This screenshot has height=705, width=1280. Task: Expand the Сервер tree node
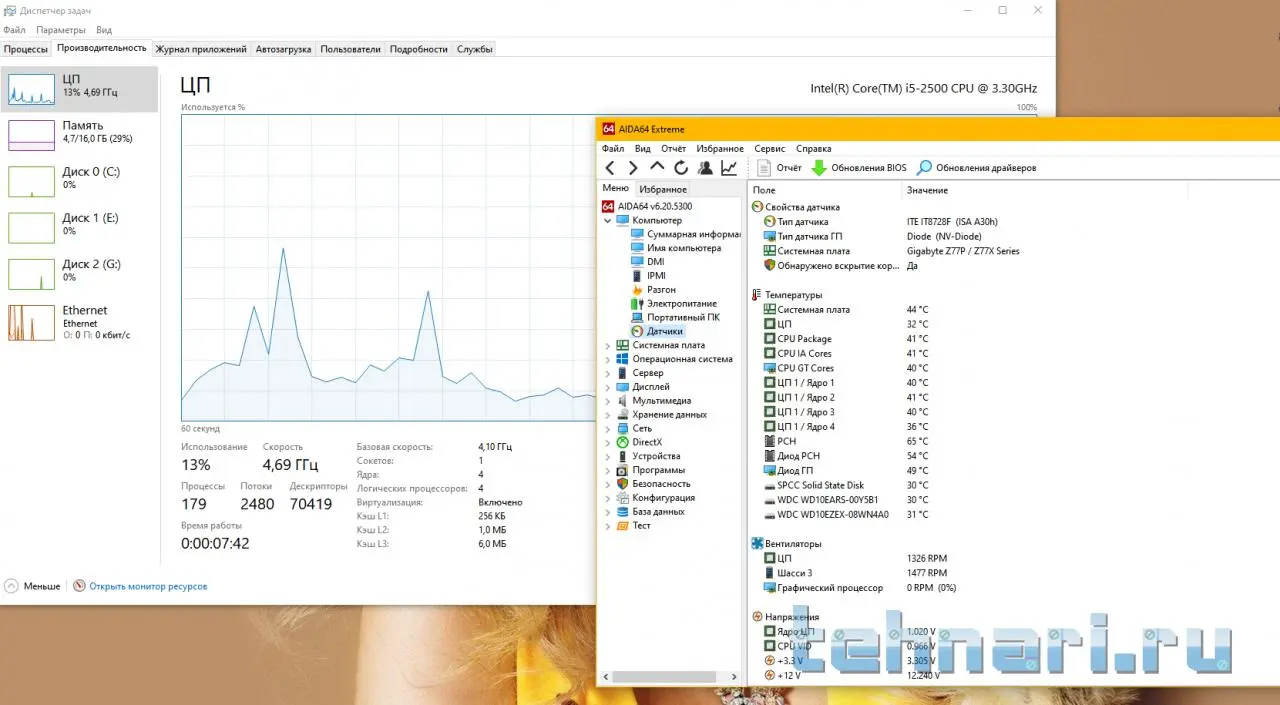tap(607, 373)
